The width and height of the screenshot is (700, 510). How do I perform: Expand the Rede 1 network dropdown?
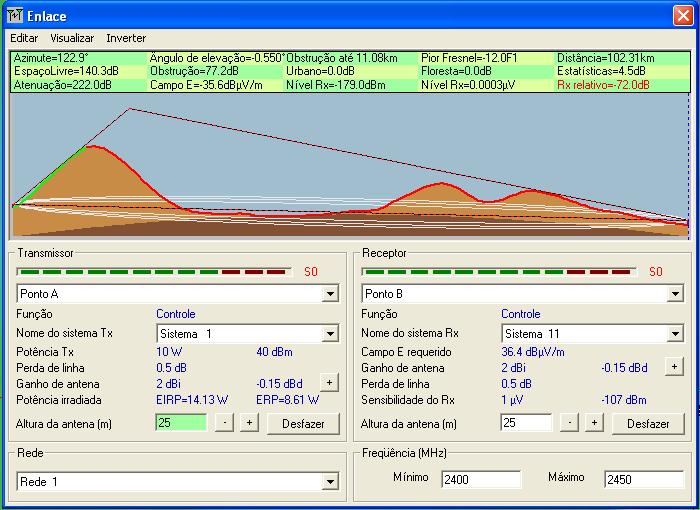click(330, 482)
